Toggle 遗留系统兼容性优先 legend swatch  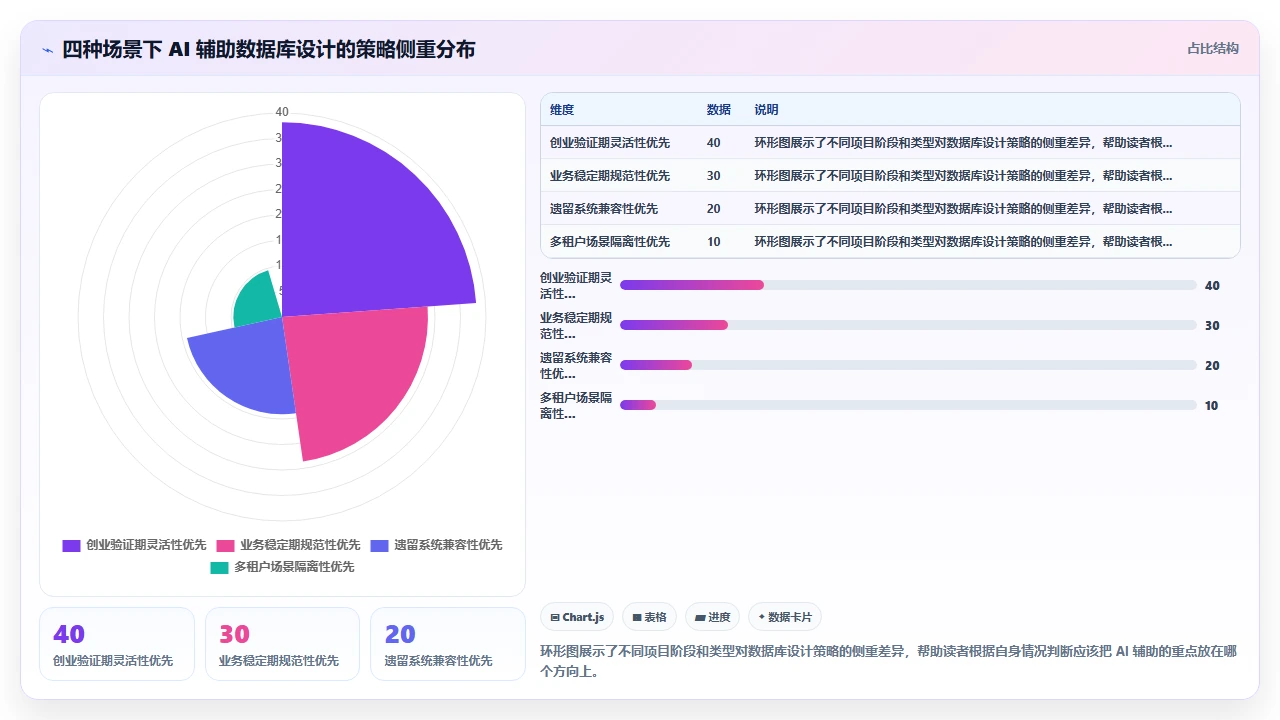[379, 545]
